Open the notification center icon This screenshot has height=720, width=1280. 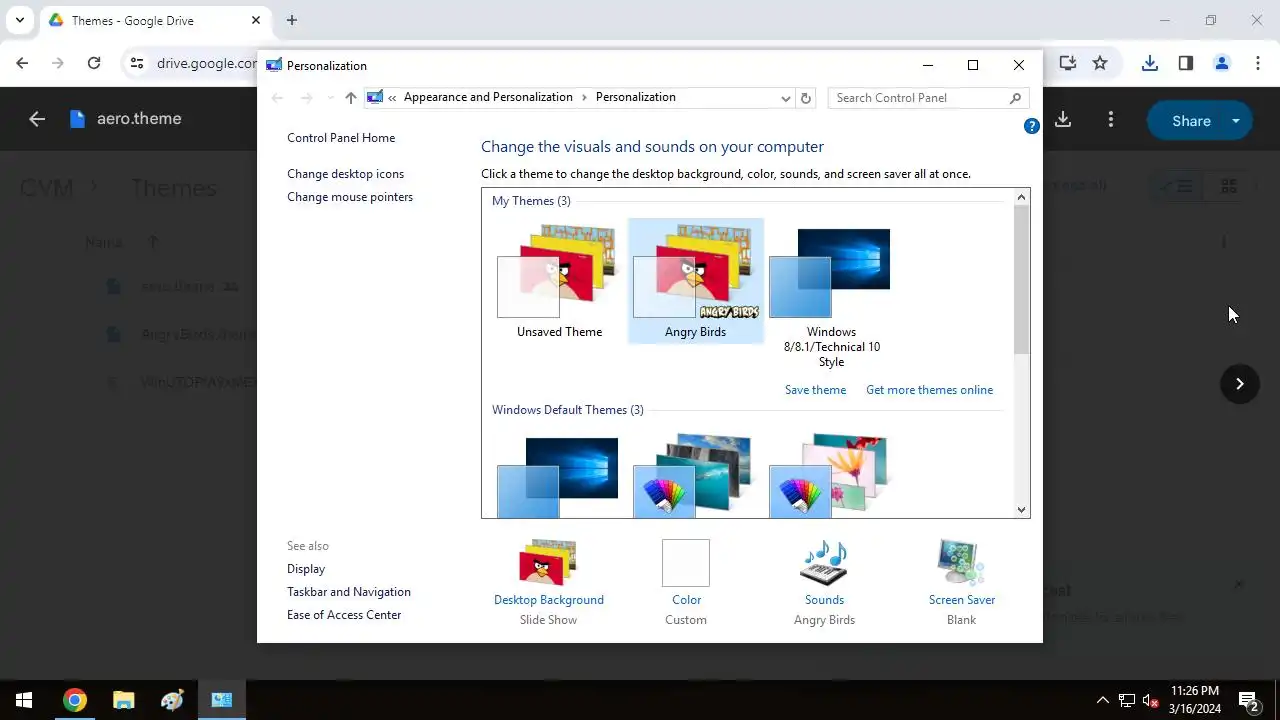click(x=1248, y=700)
